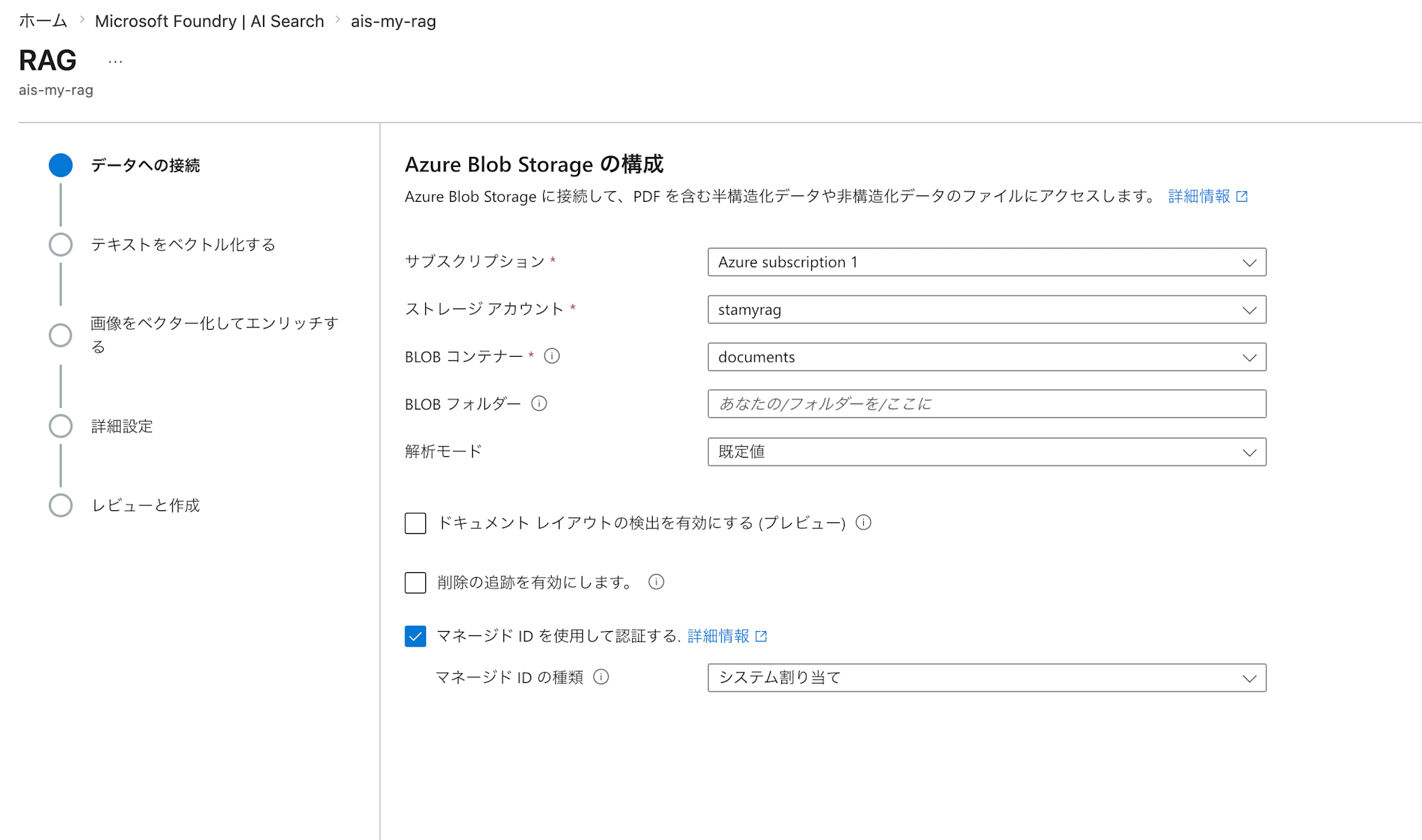Click the info icon beside BLOB フォルダー
This screenshot has height=840, width=1422.
pos(539,404)
